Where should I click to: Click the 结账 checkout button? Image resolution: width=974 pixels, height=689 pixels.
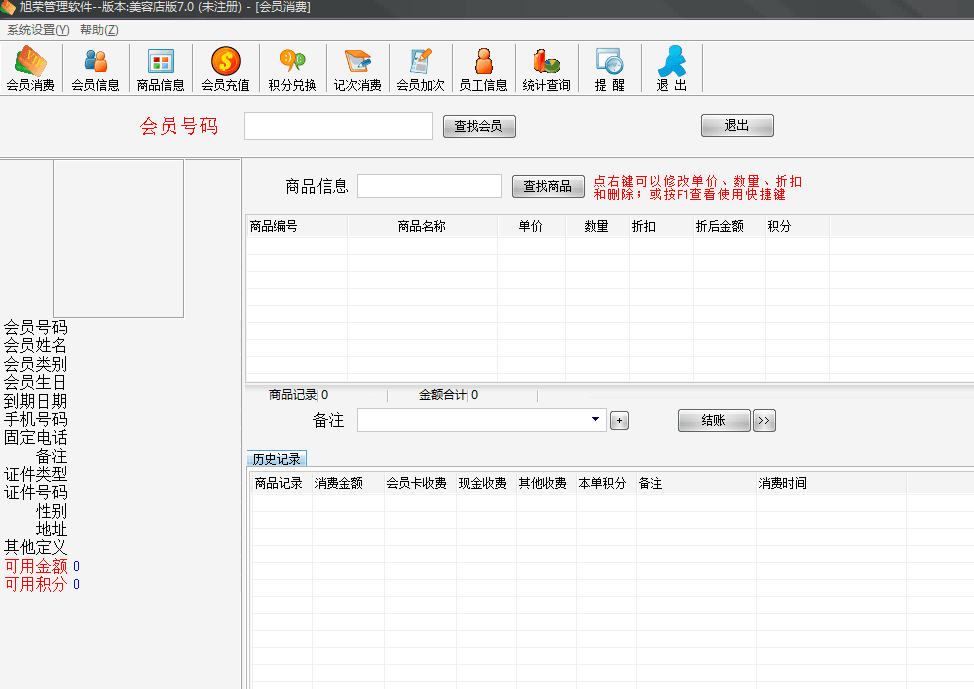[x=713, y=421]
